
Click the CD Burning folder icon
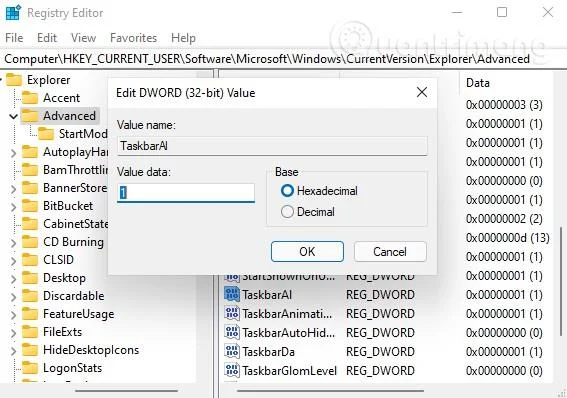tap(30, 242)
